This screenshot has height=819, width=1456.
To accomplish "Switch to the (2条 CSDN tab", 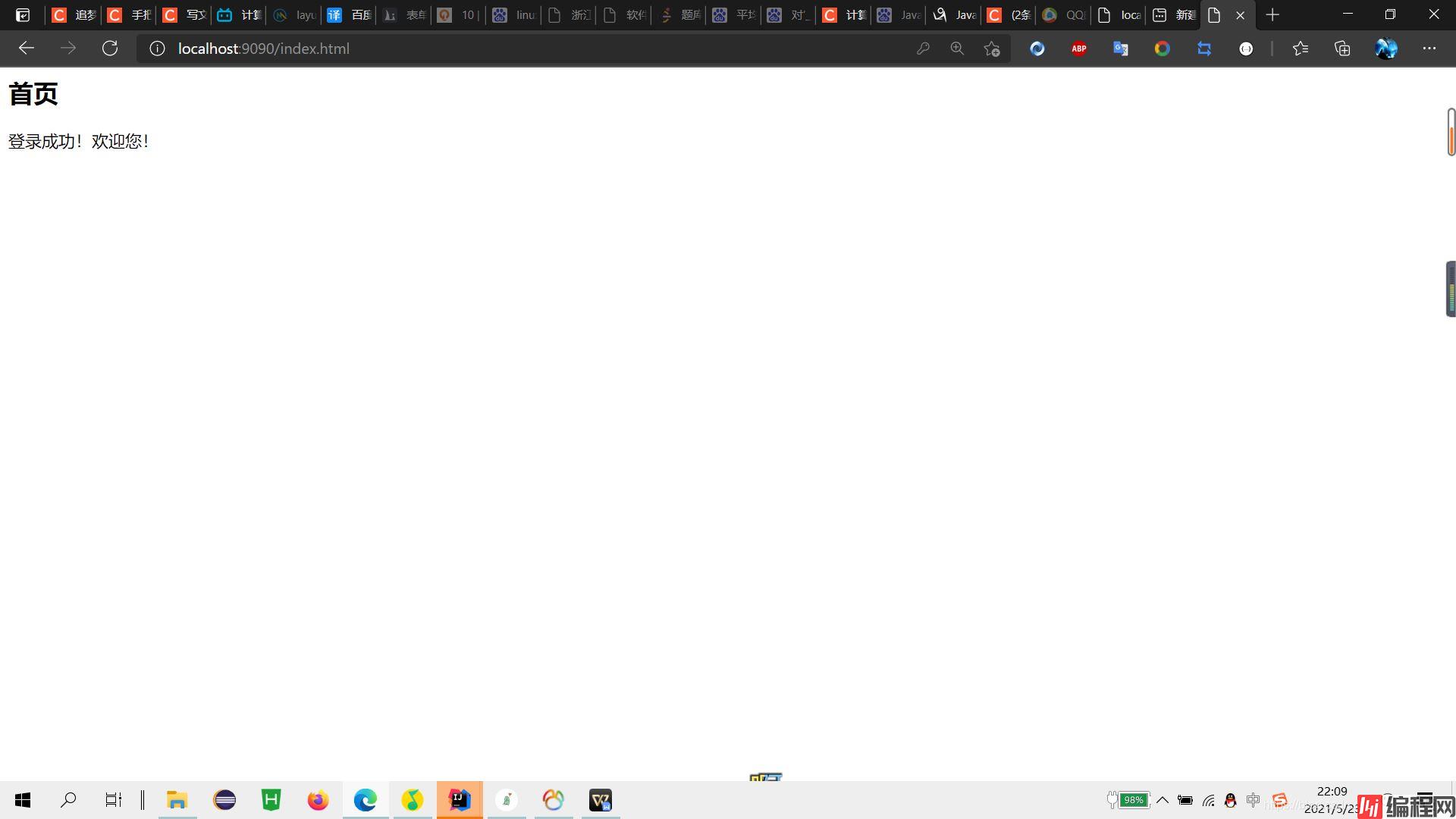I will 1009,15.
